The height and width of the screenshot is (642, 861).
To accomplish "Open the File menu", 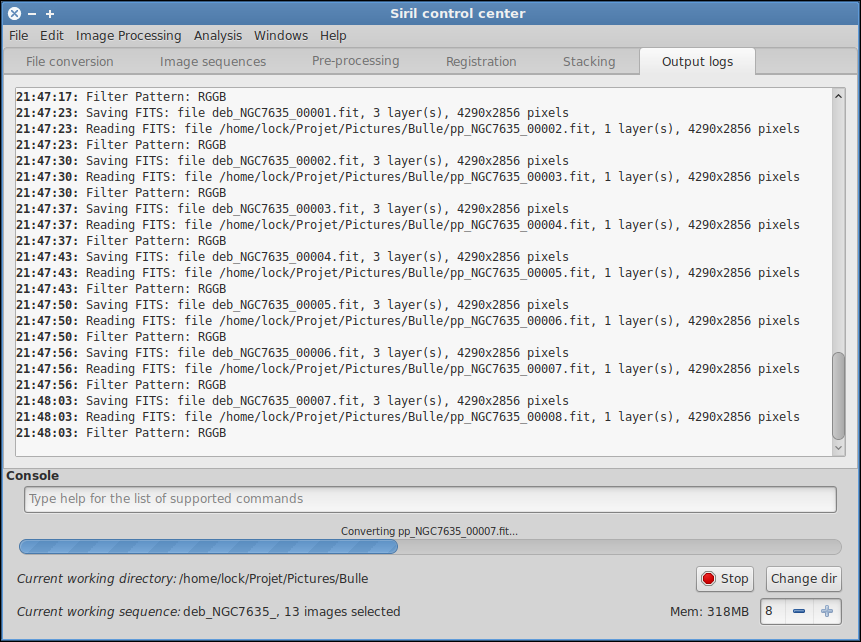I will click(19, 35).
